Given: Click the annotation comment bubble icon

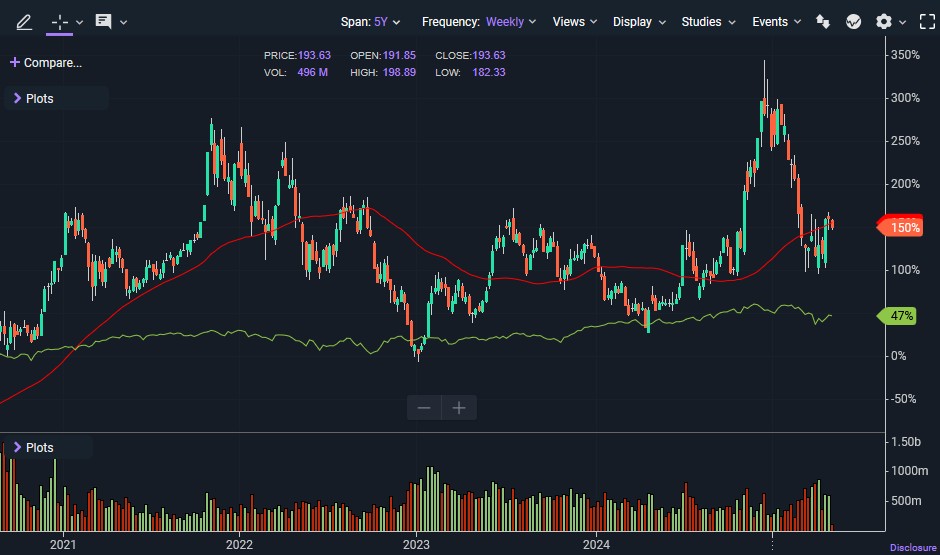Looking at the screenshot, I should [x=103, y=21].
